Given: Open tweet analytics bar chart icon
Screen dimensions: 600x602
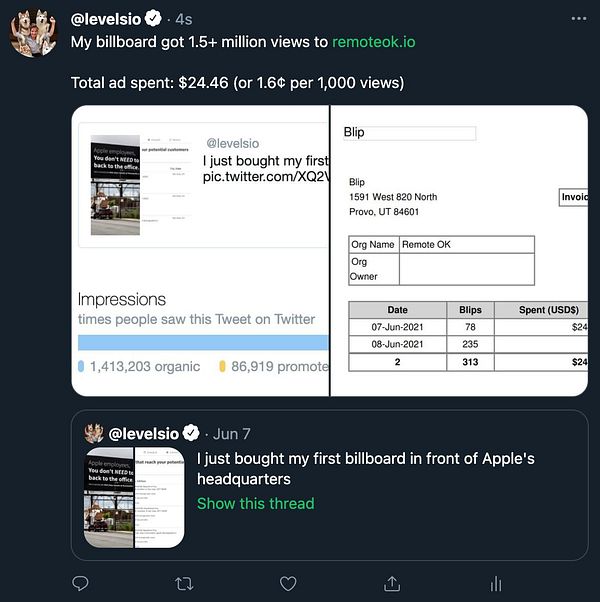Looking at the screenshot, I should point(495,583).
